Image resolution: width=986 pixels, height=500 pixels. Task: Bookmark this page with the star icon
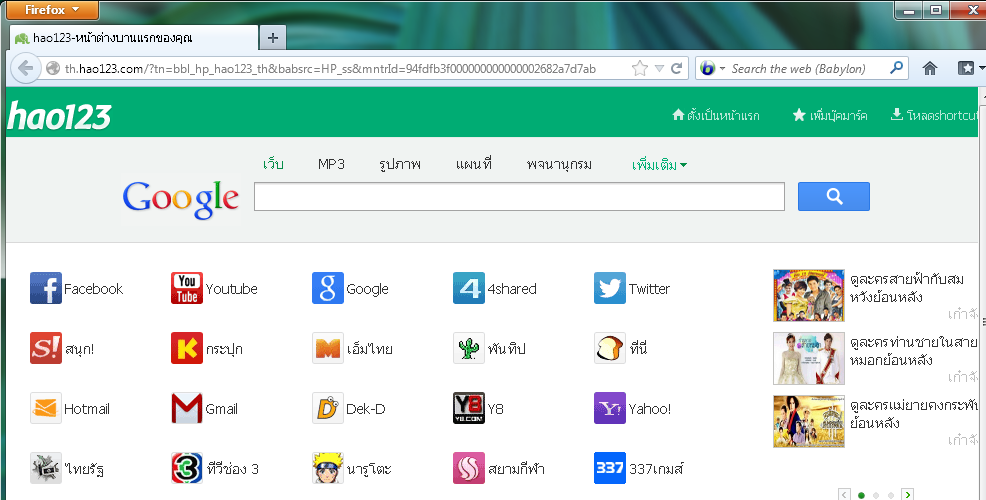(x=640, y=69)
